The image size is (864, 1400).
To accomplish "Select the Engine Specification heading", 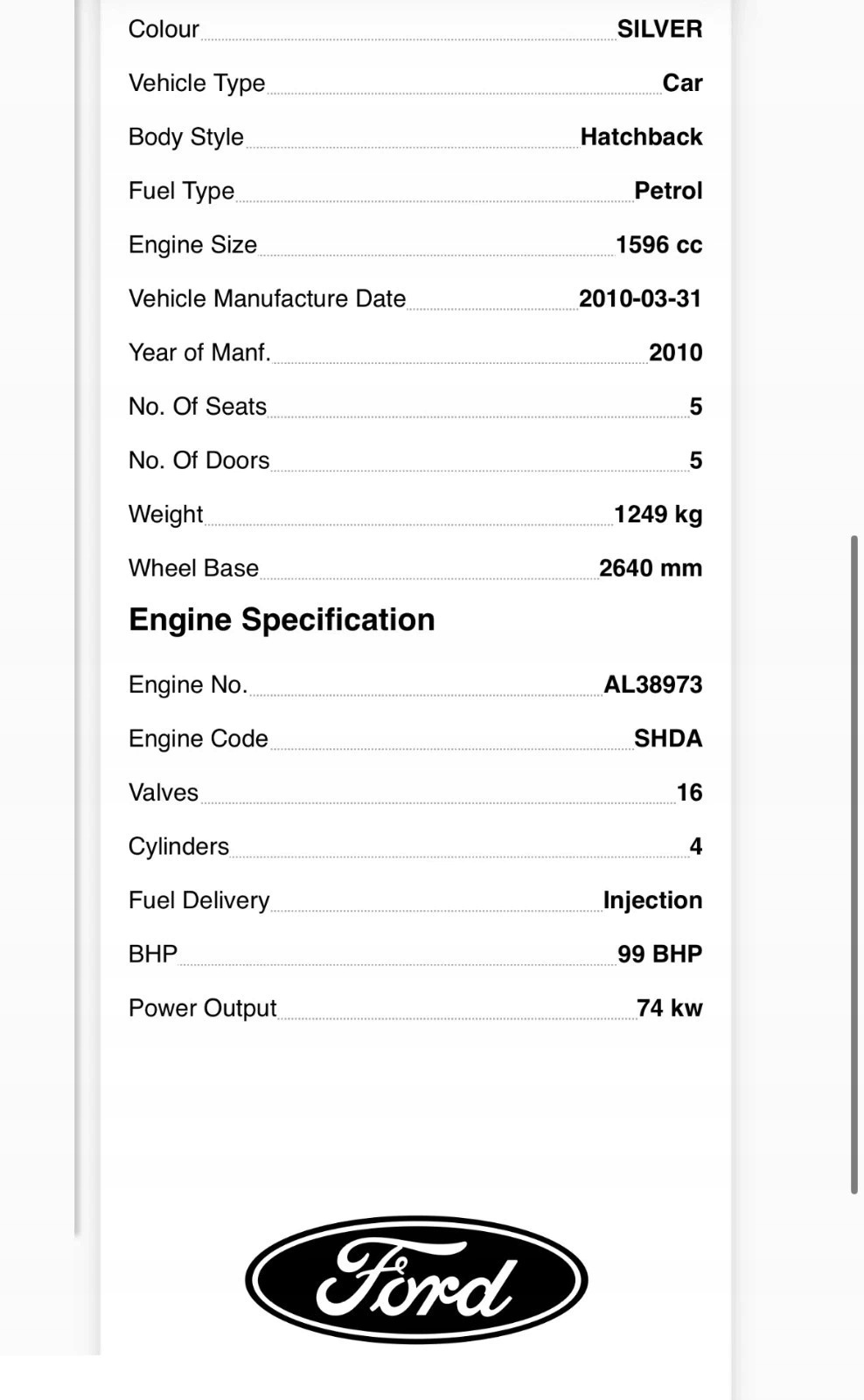I will 282,619.
